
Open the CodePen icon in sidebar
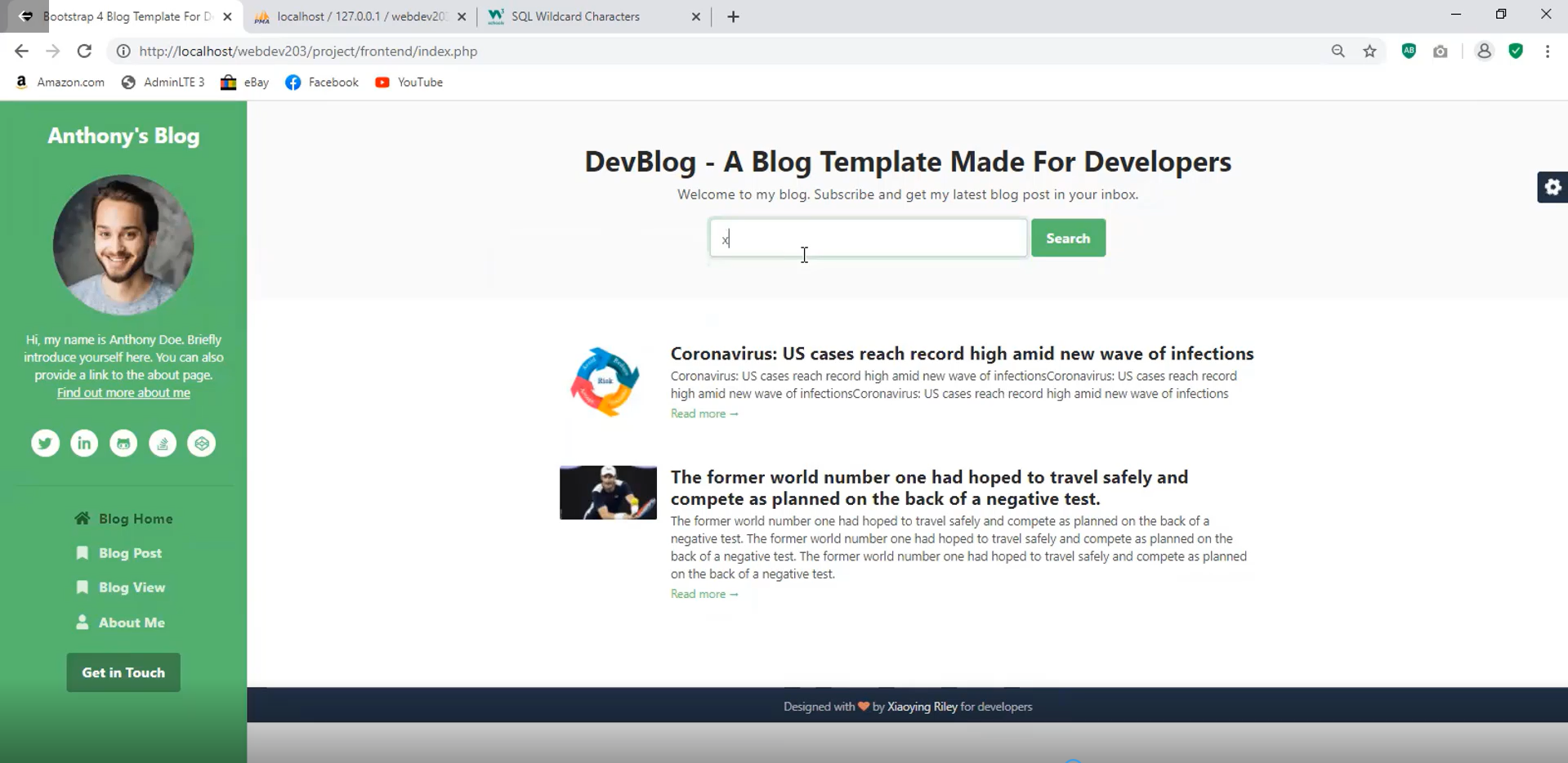click(x=202, y=443)
